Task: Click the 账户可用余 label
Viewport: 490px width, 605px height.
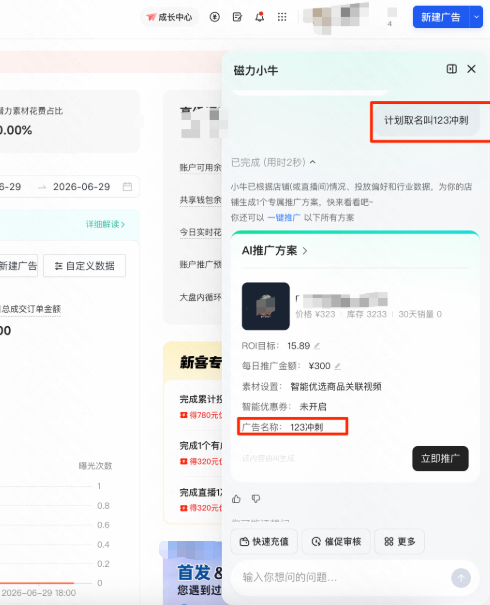Action: (x=200, y=167)
